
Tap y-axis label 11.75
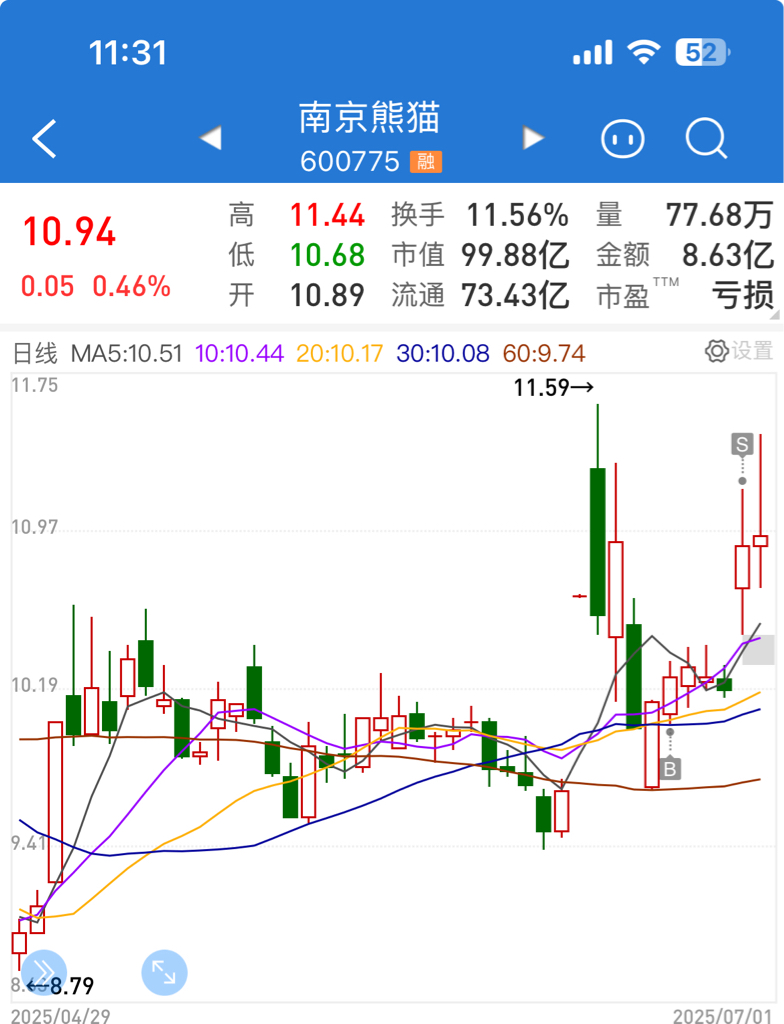[x=34, y=385]
